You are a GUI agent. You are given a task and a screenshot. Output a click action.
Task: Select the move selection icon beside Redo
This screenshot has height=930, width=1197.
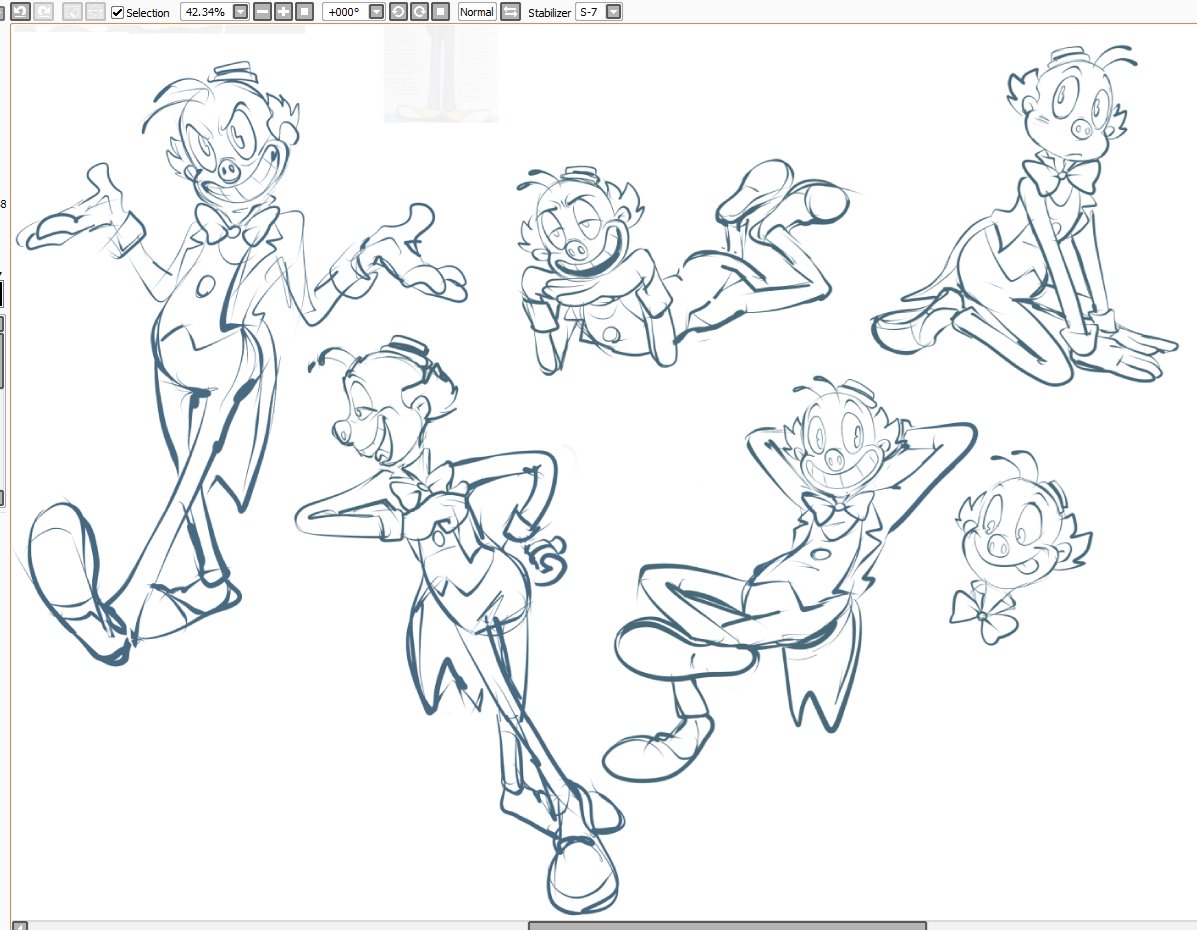[x=70, y=11]
